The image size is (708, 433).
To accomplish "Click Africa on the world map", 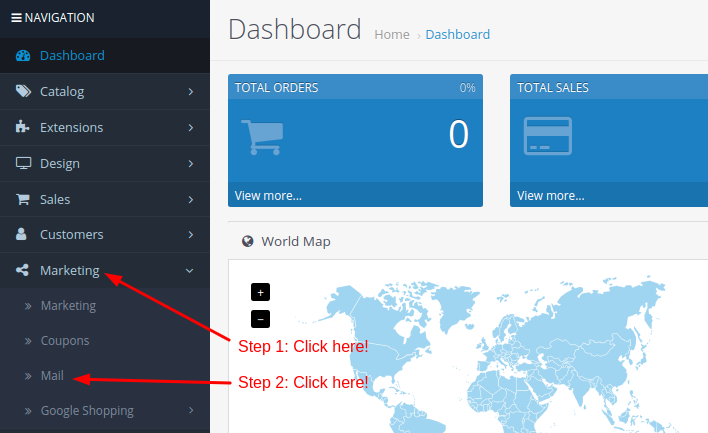I will click(x=510, y=402).
